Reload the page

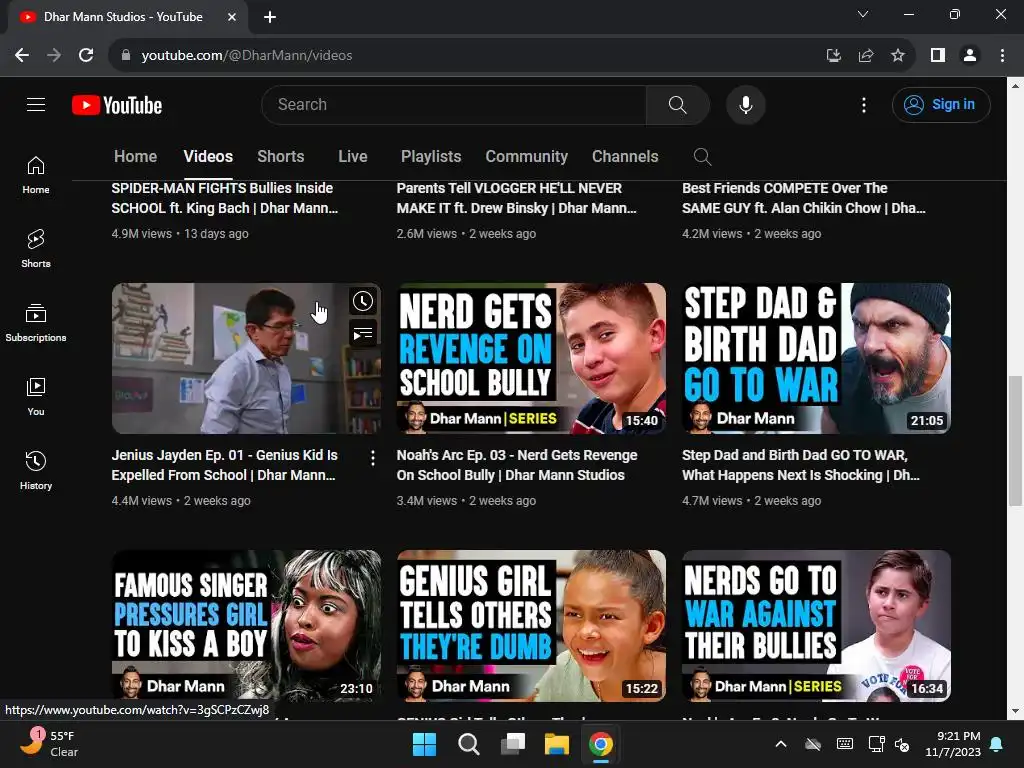(x=86, y=56)
